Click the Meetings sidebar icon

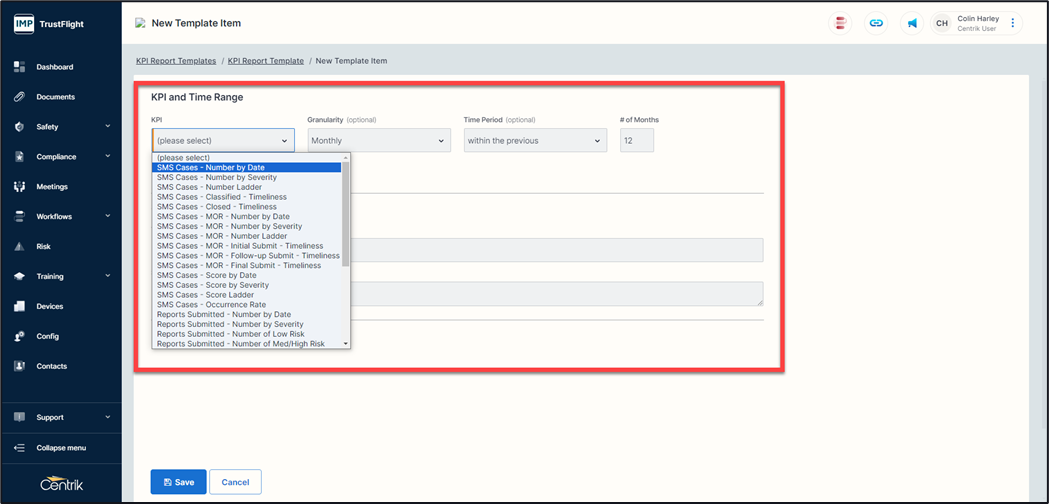[x=19, y=187]
